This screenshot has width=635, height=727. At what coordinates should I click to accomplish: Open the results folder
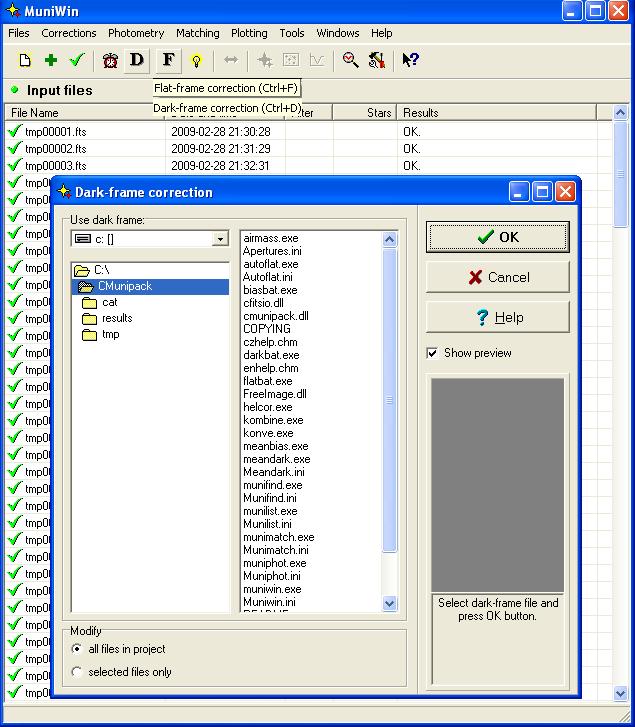coord(116,318)
